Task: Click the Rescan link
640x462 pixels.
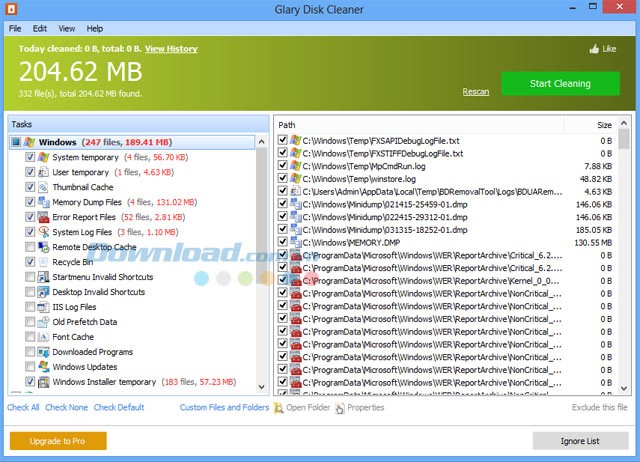Action: pos(476,91)
